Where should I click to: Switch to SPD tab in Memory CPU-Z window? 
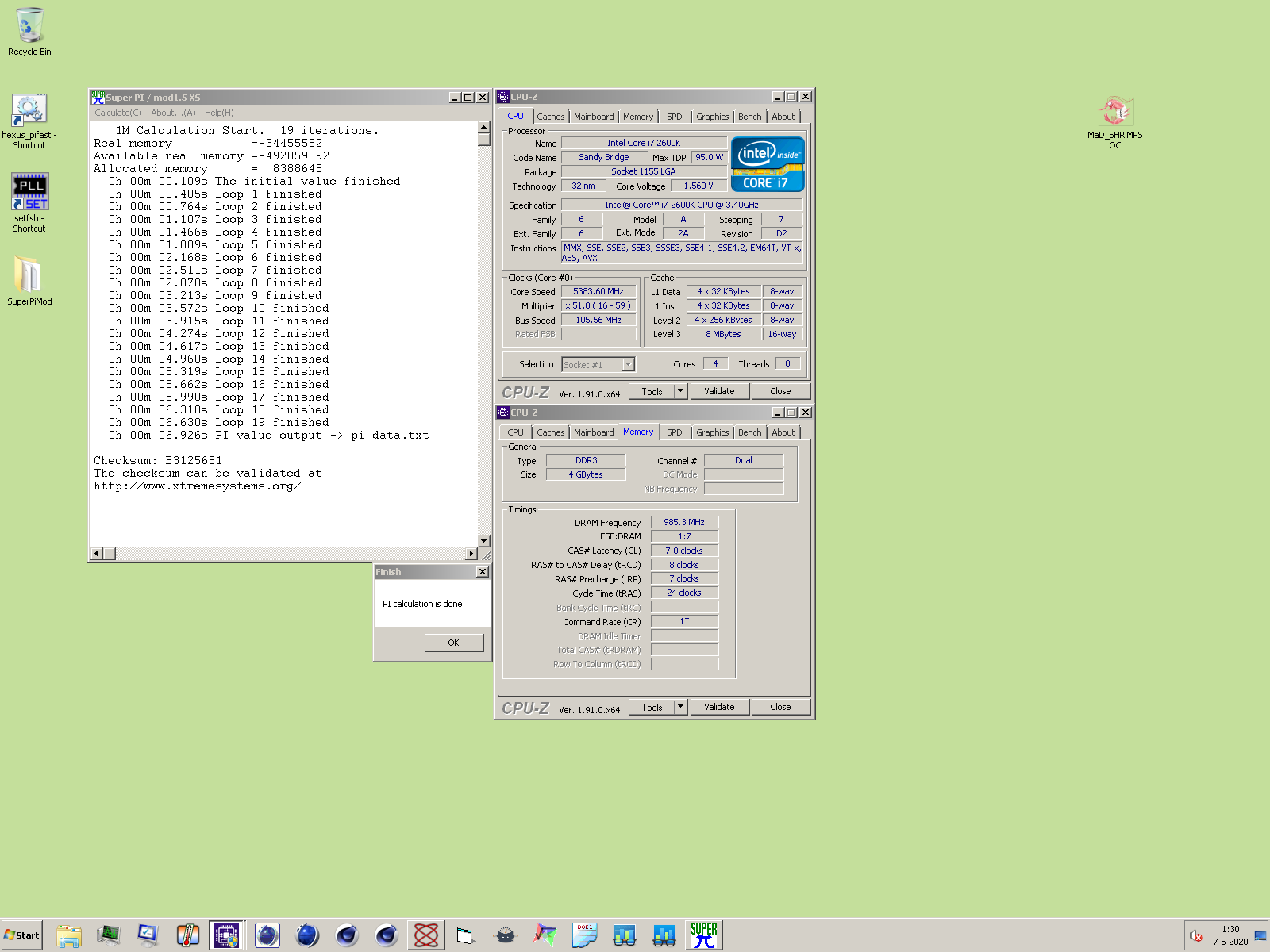675,432
